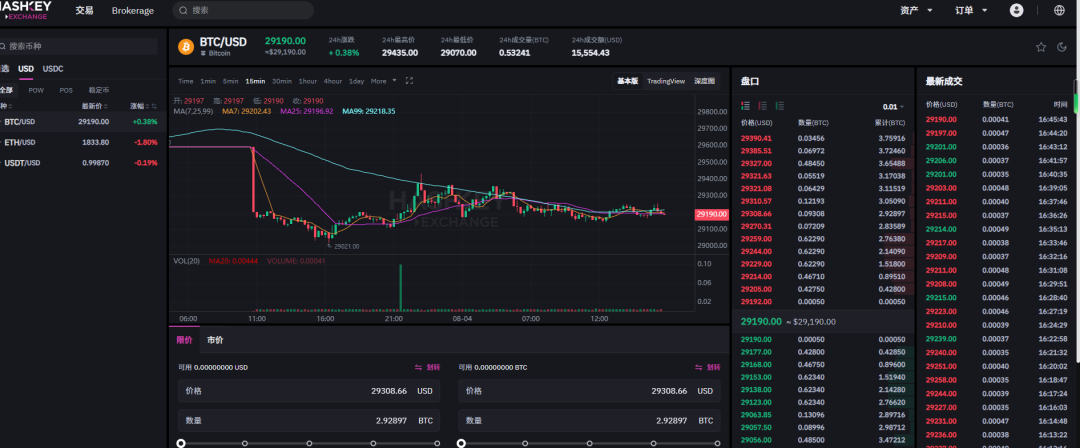Click the 划转 transfer link beside USD balance
The image size is (1080, 448).
(427, 368)
